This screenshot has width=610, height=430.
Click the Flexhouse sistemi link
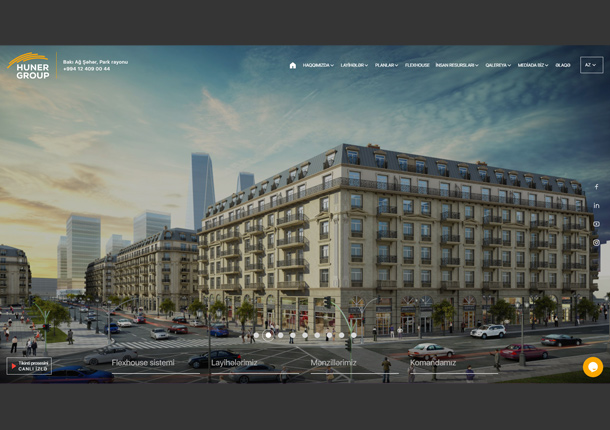pyautogui.click(x=143, y=362)
